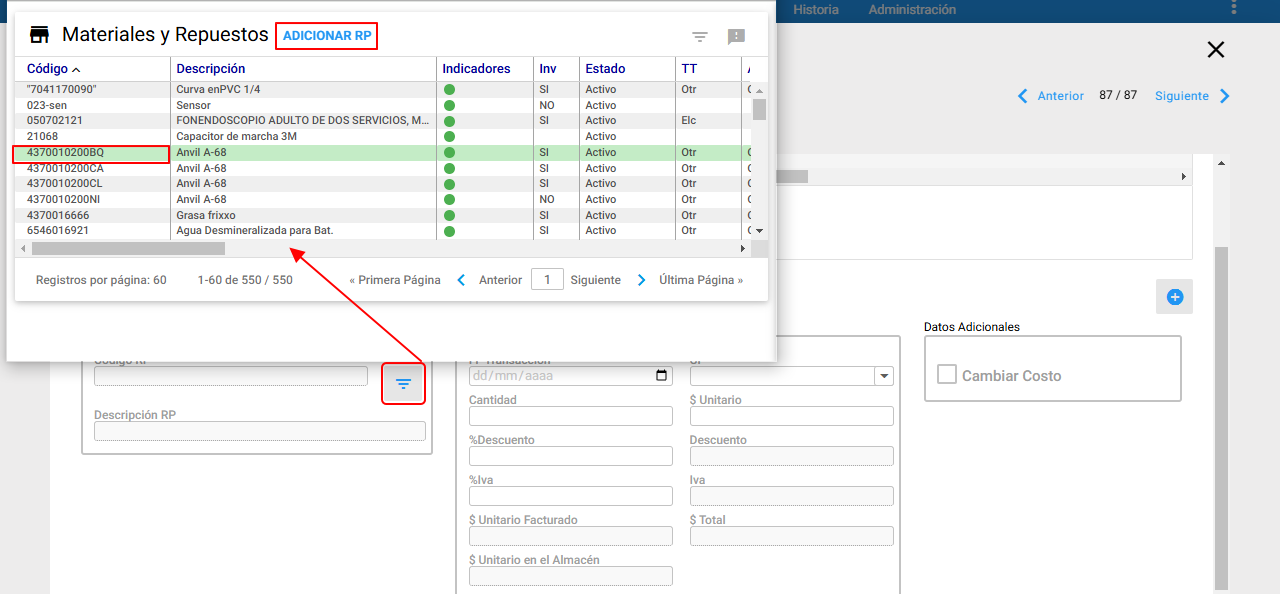
Task: Click the table horizontal scrollbar thumb
Action: (x=128, y=248)
